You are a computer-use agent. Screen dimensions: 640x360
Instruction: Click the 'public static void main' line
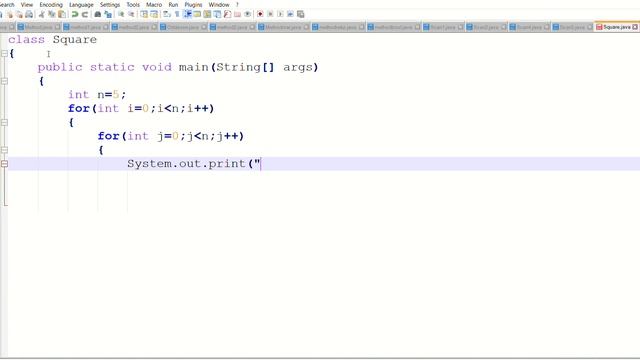coord(178,67)
